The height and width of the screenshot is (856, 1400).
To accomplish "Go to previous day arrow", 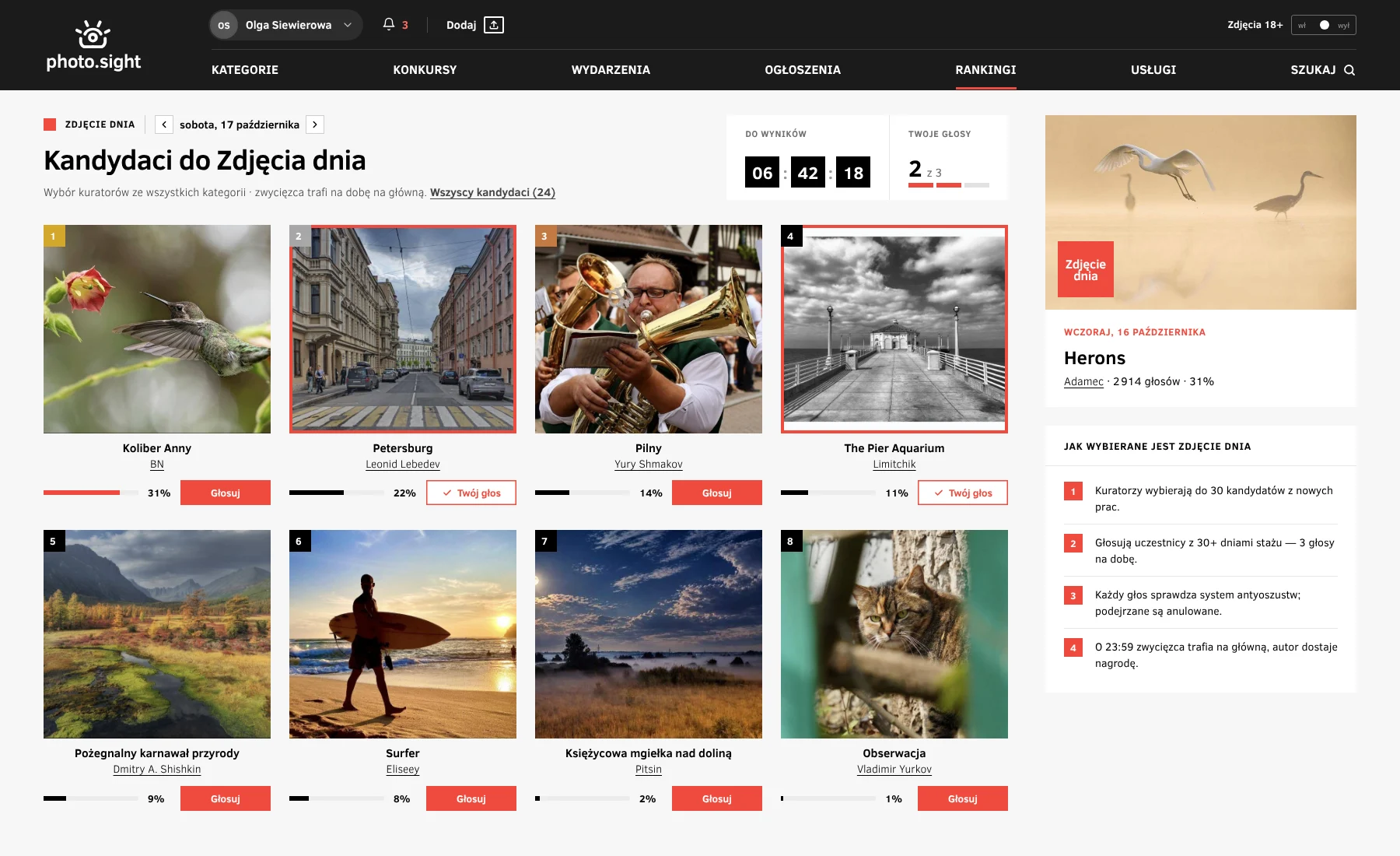I will 164,125.
